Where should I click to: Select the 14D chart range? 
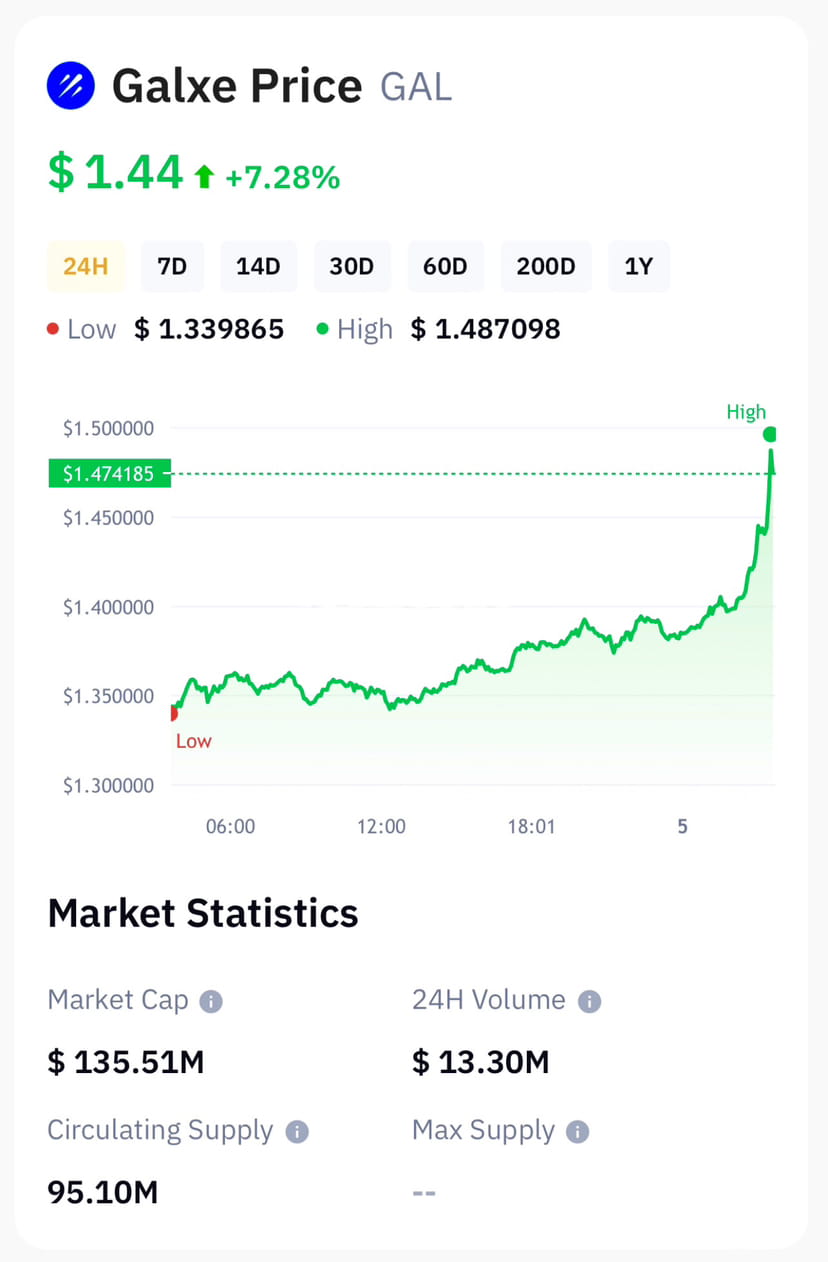258,266
